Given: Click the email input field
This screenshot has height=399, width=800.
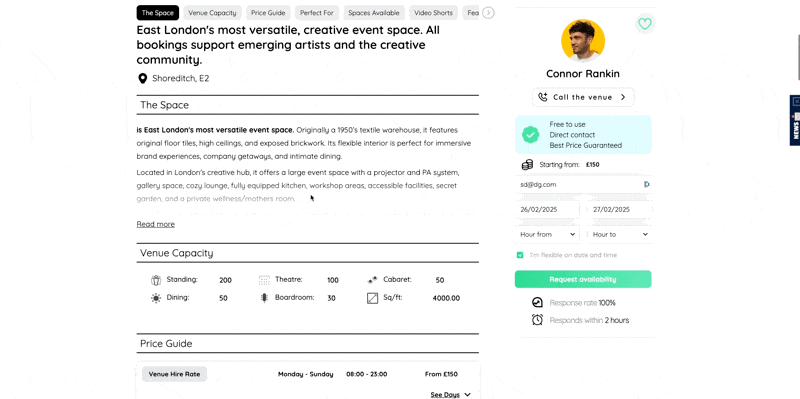Looking at the screenshot, I should point(583,184).
